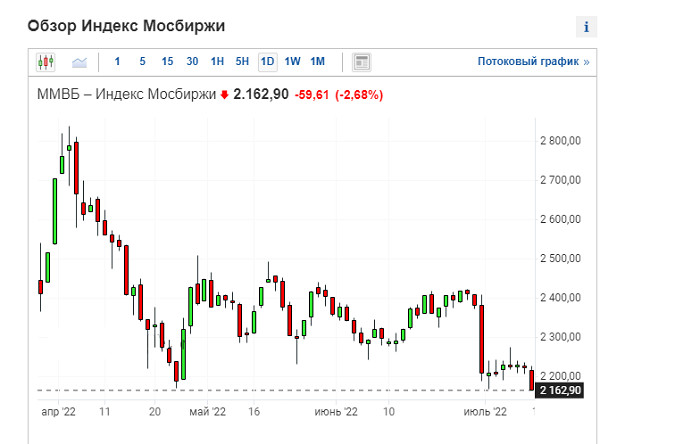Click the info icon beside the title

pos(586,26)
